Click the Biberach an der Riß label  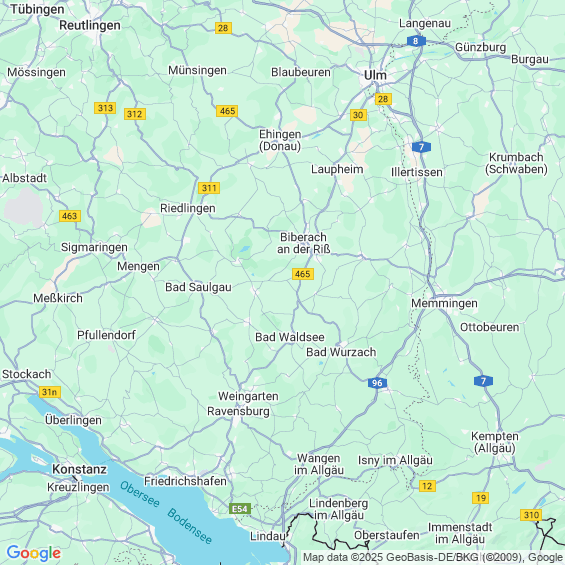(303, 243)
